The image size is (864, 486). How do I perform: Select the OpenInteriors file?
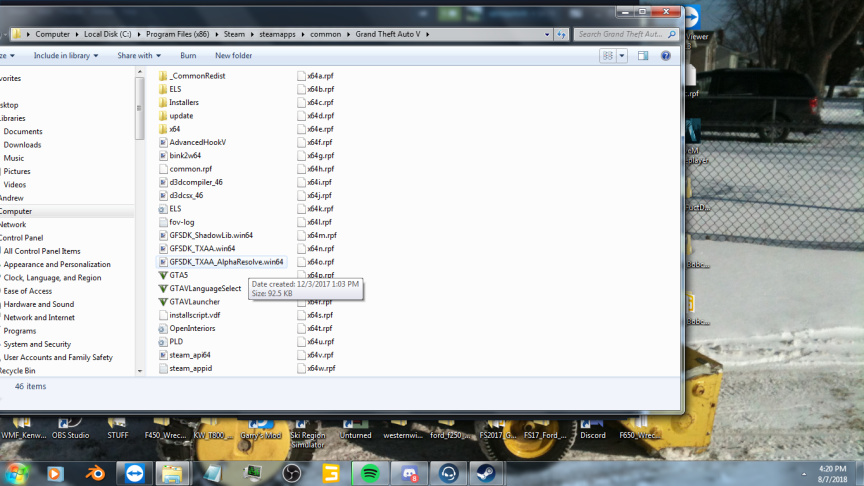click(x=187, y=328)
